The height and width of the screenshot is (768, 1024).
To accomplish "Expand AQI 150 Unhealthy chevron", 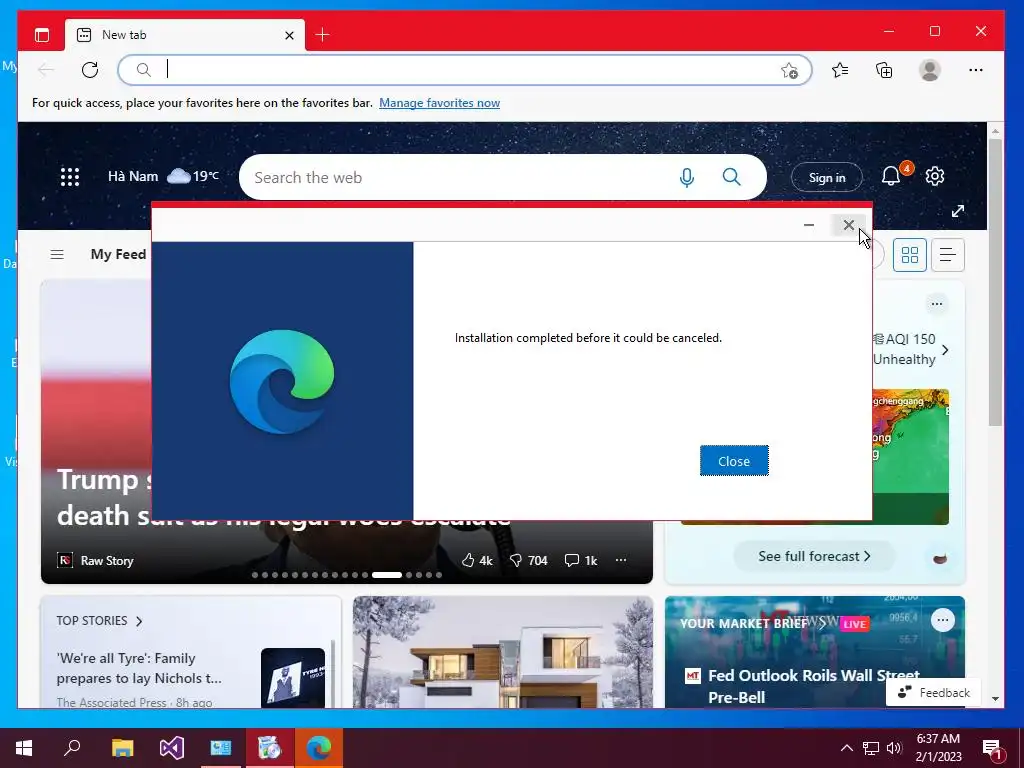I will coord(945,350).
